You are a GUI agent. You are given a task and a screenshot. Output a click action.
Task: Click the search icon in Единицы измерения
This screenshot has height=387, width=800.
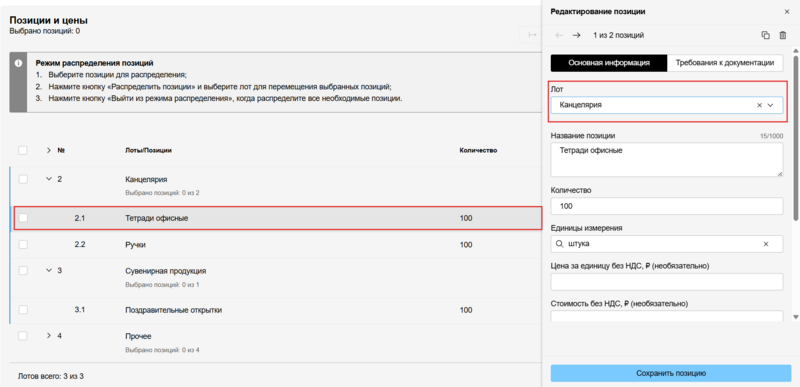(560, 244)
